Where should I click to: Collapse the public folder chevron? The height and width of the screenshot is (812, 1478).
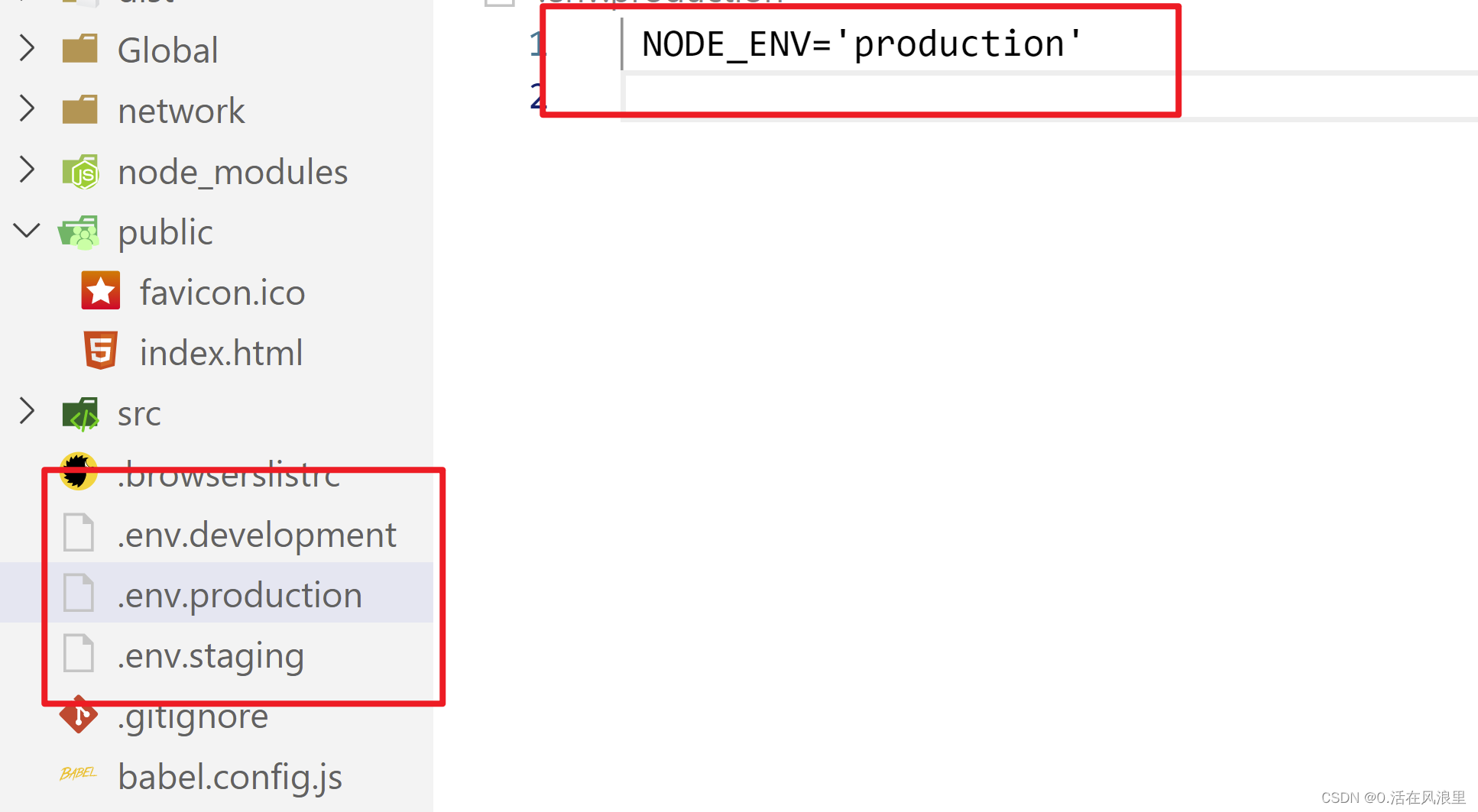(x=27, y=230)
